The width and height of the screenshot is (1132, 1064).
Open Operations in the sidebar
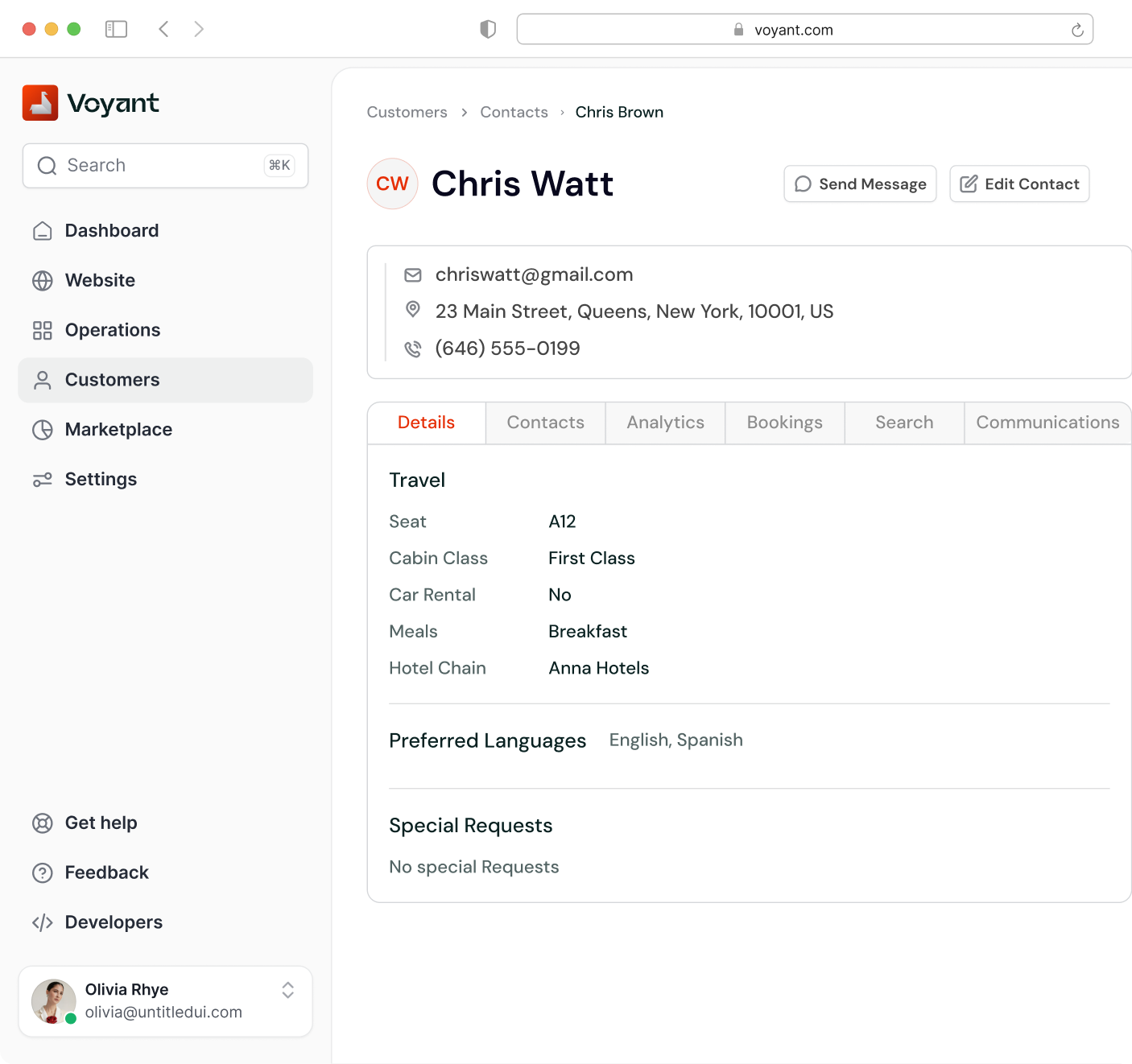coord(113,330)
